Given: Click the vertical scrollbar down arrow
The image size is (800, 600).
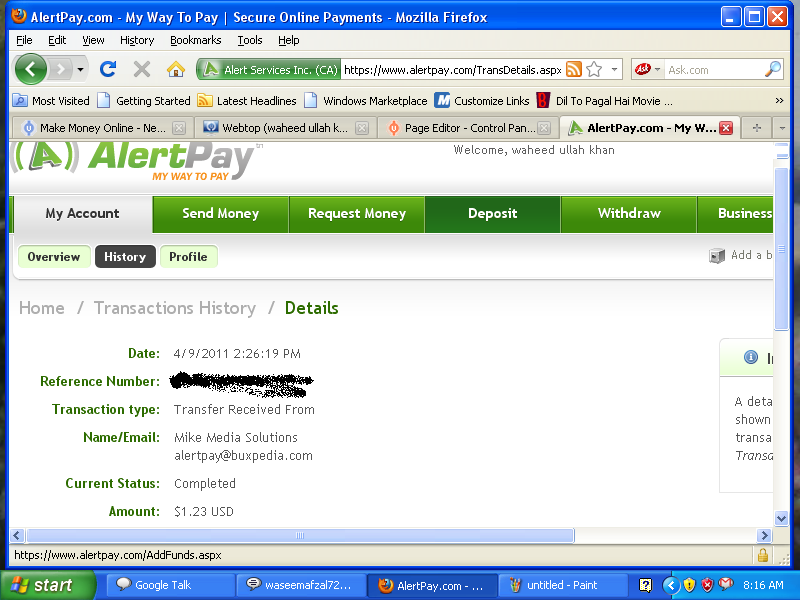Looking at the screenshot, I should tap(781, 518).
